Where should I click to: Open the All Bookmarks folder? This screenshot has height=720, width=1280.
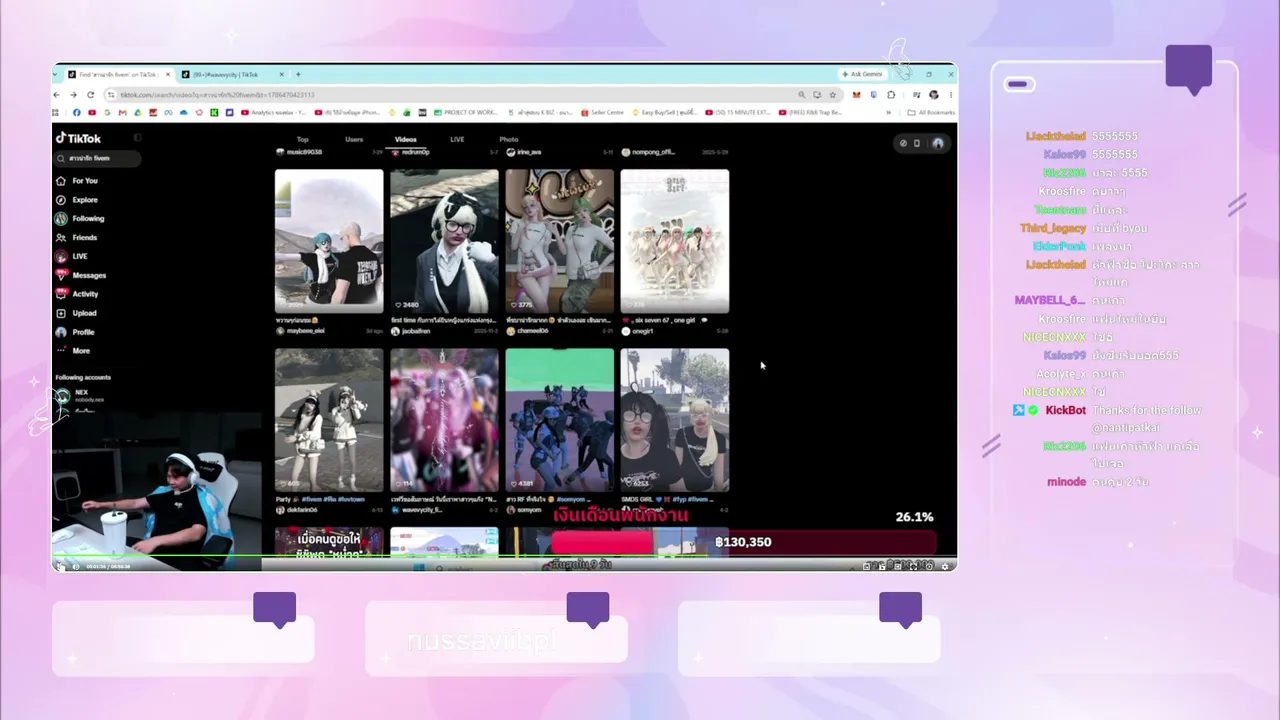[931, 113]
